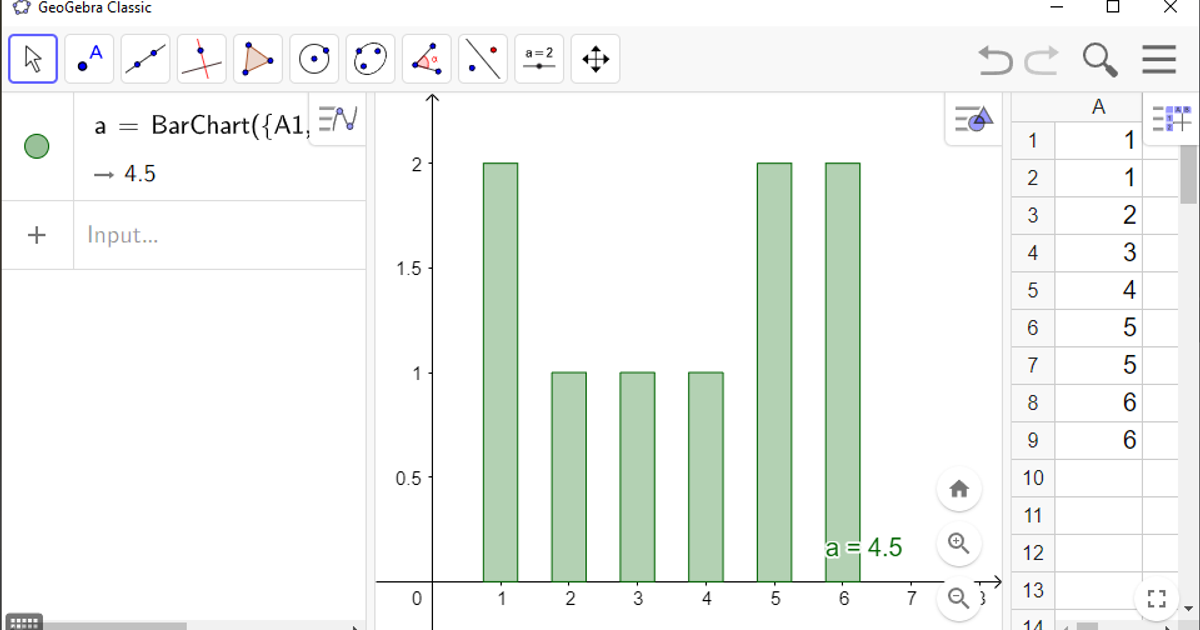Image resolution: width=1200 pixels, height=630 pixels.
Task: Expand spreadsheet to fullscreen
Action: coord(1157,598)
